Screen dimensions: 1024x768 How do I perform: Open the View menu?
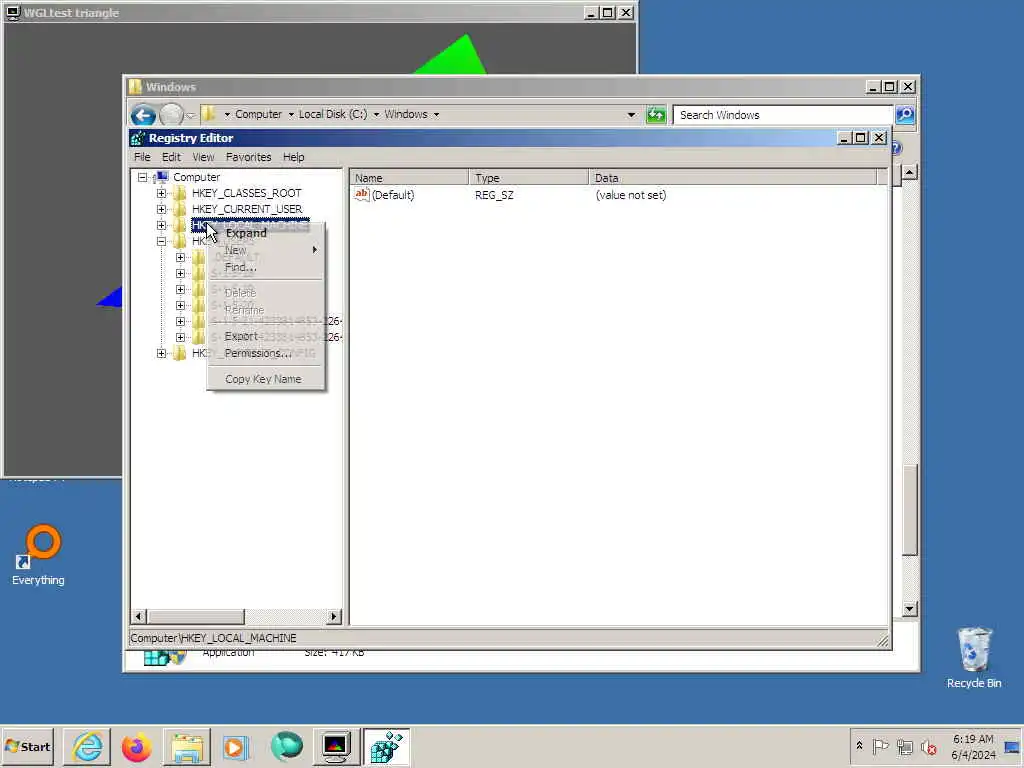point(203,157)
